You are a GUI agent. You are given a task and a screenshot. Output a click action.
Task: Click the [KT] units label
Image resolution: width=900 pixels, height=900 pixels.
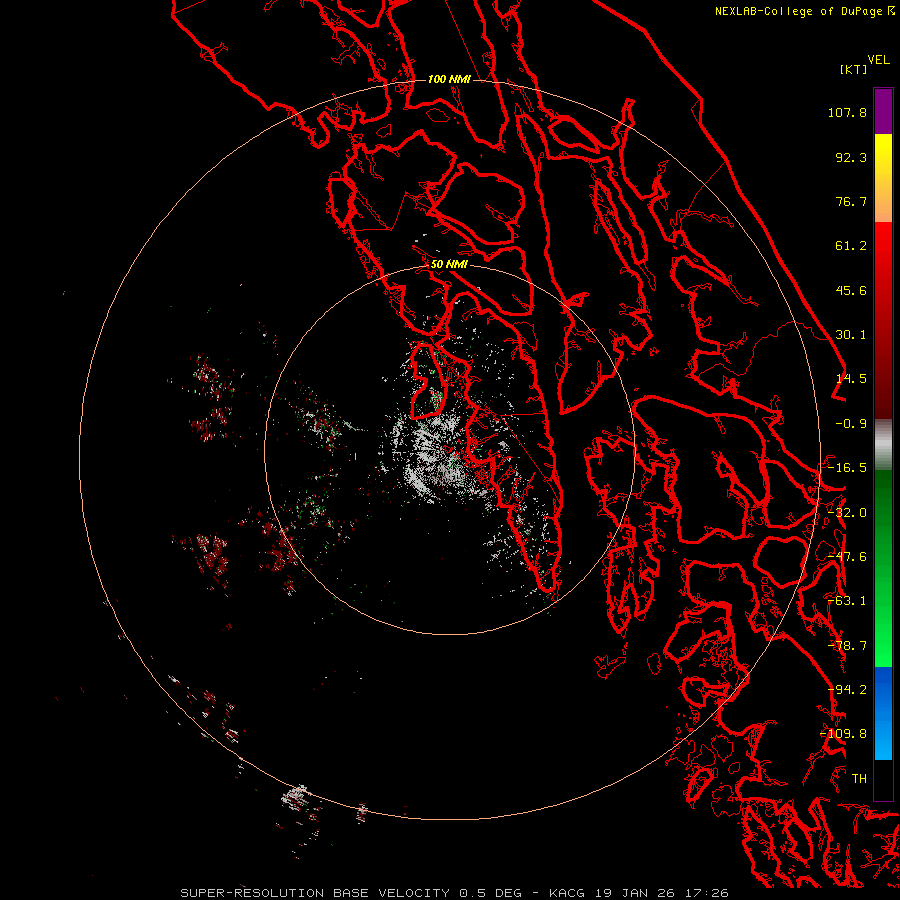[854, 69]
